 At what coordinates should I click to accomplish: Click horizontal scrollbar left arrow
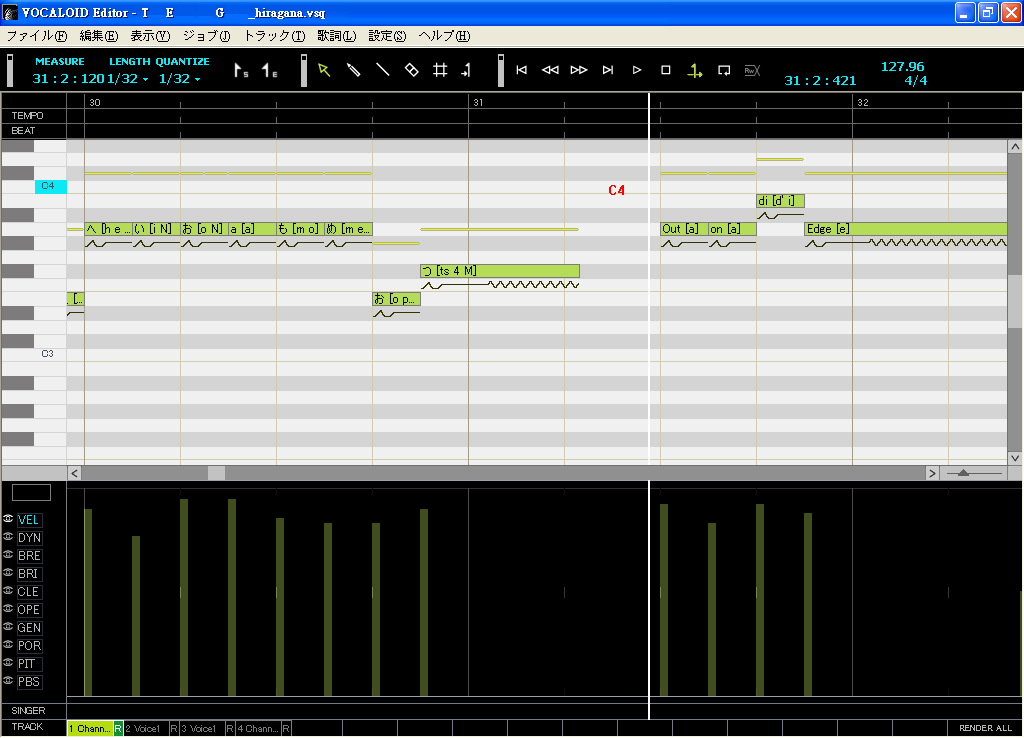point(74,473)
